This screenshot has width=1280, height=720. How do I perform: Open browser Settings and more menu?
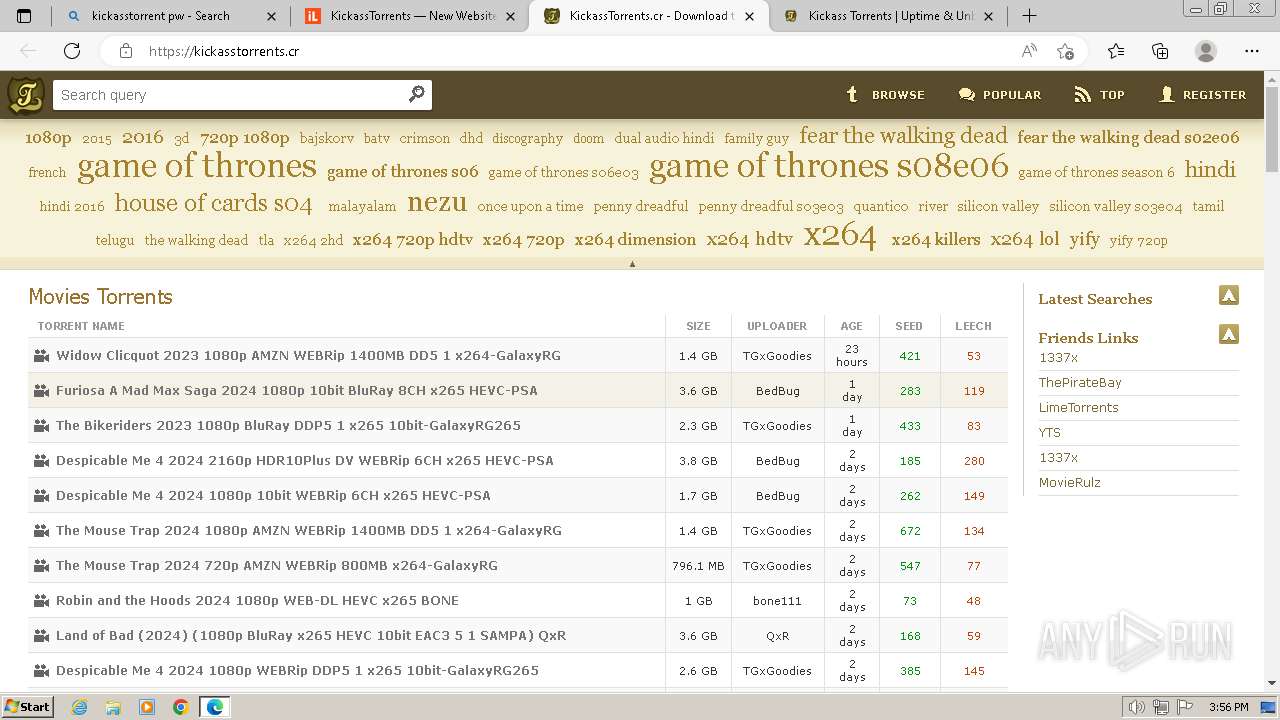1252,51
